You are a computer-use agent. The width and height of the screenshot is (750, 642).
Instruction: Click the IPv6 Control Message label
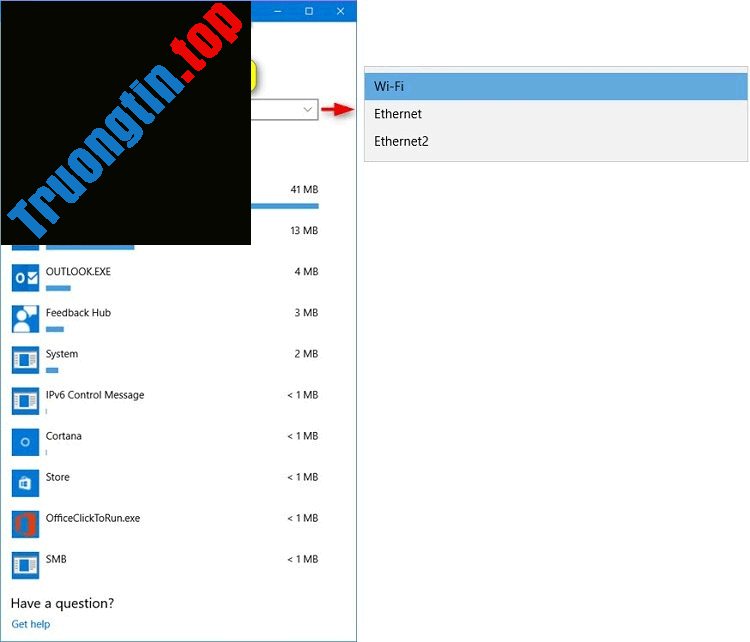click(x=95, y=395)
